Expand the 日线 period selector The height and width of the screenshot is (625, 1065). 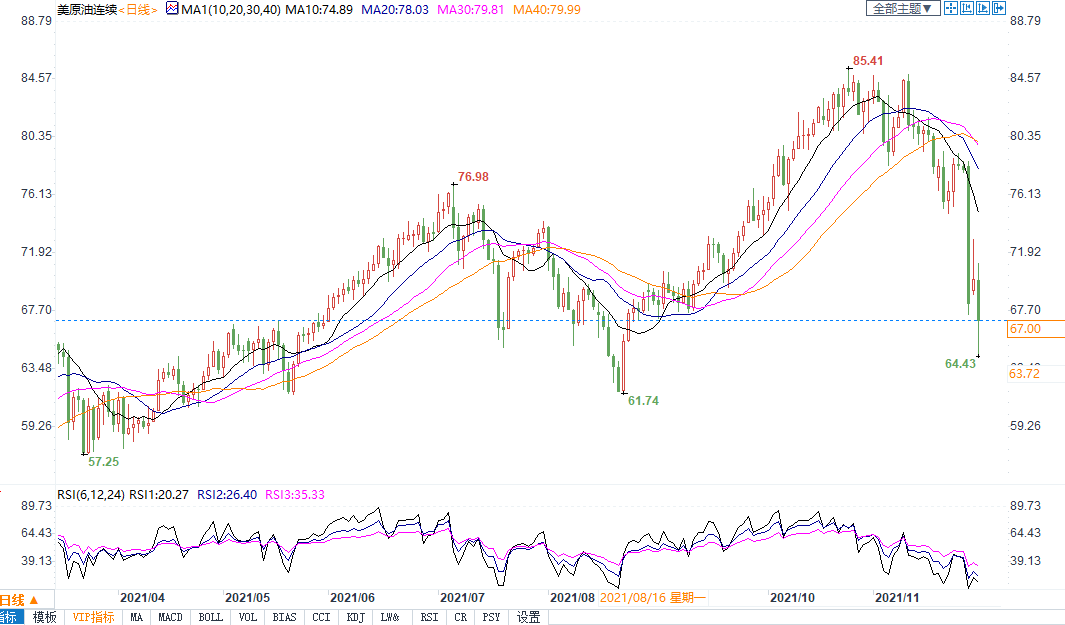(141, 9)
